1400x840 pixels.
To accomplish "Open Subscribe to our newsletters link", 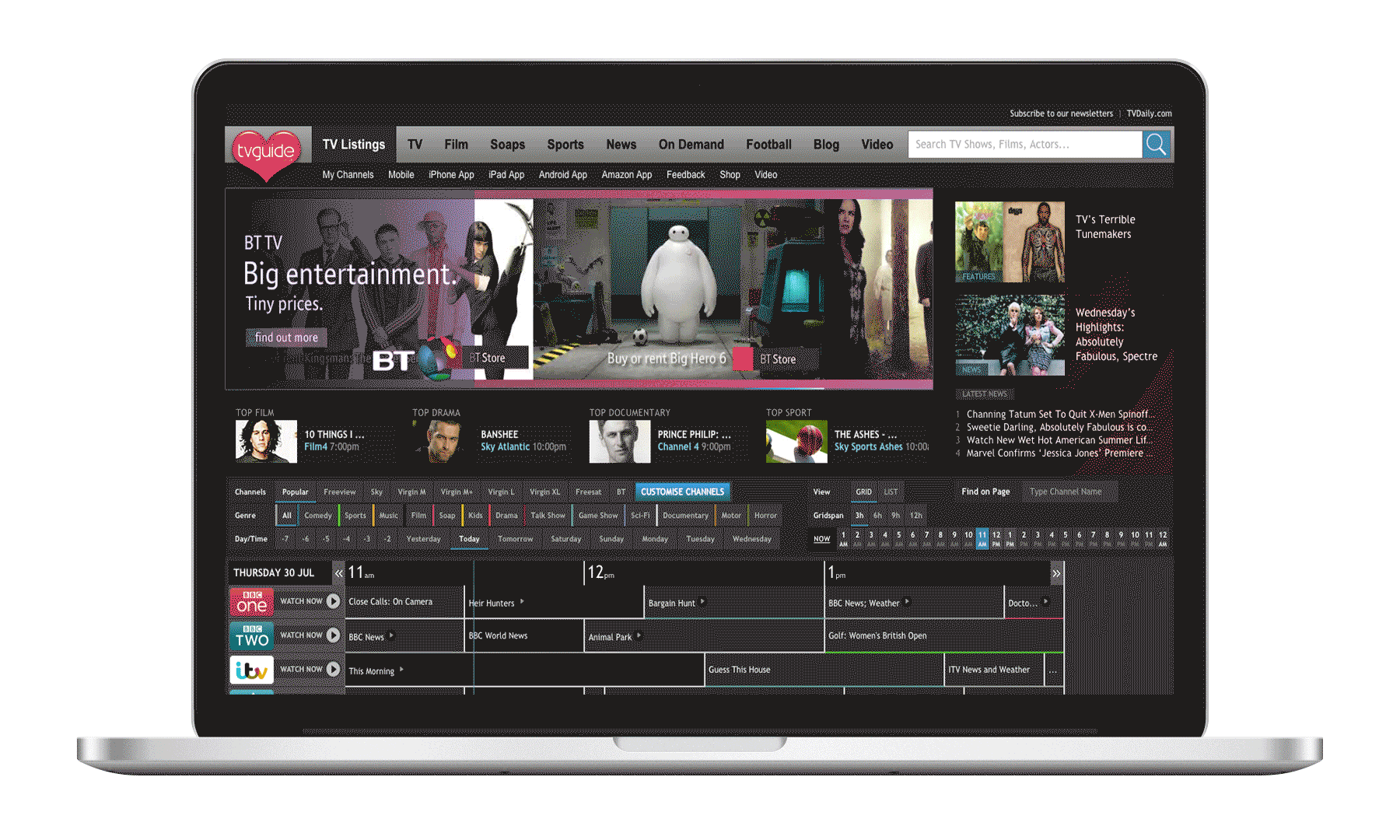I will tap(1061, 114).
